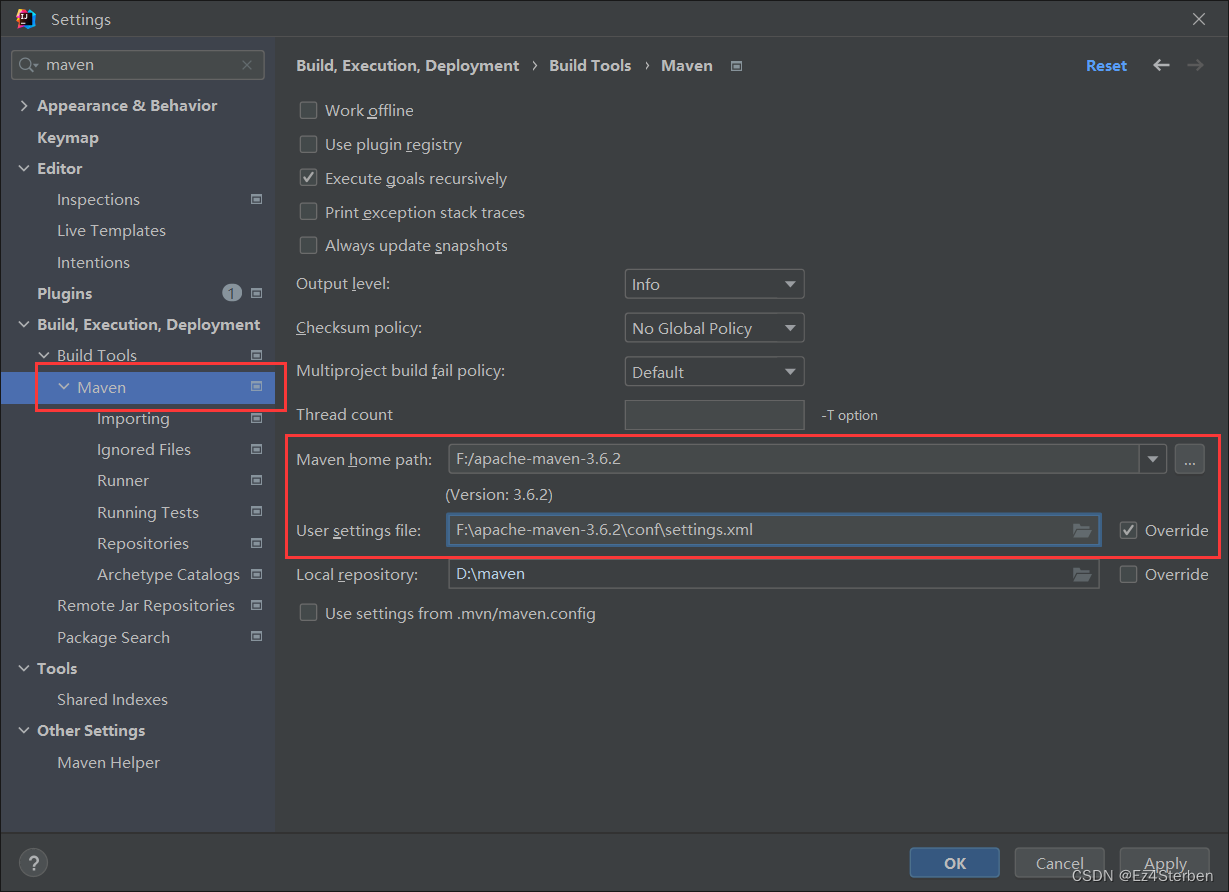Open Multiproject build fail policy dropdown
The height and width of the screenshot is (892, 1229).
(x=714, y=372)
